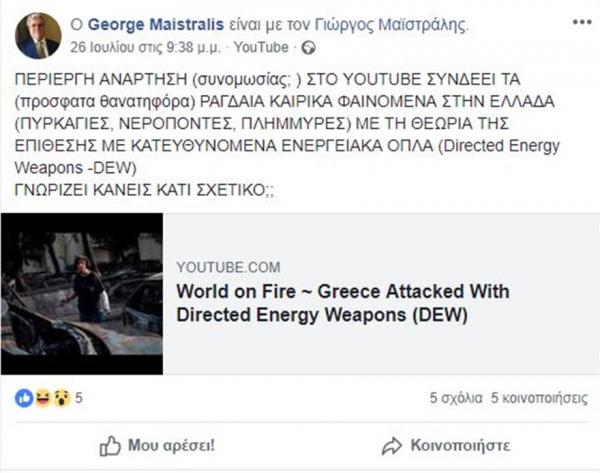
Task: View the 5 σχόλια comments
Action: pyautogui.click(x=453, y=398)
